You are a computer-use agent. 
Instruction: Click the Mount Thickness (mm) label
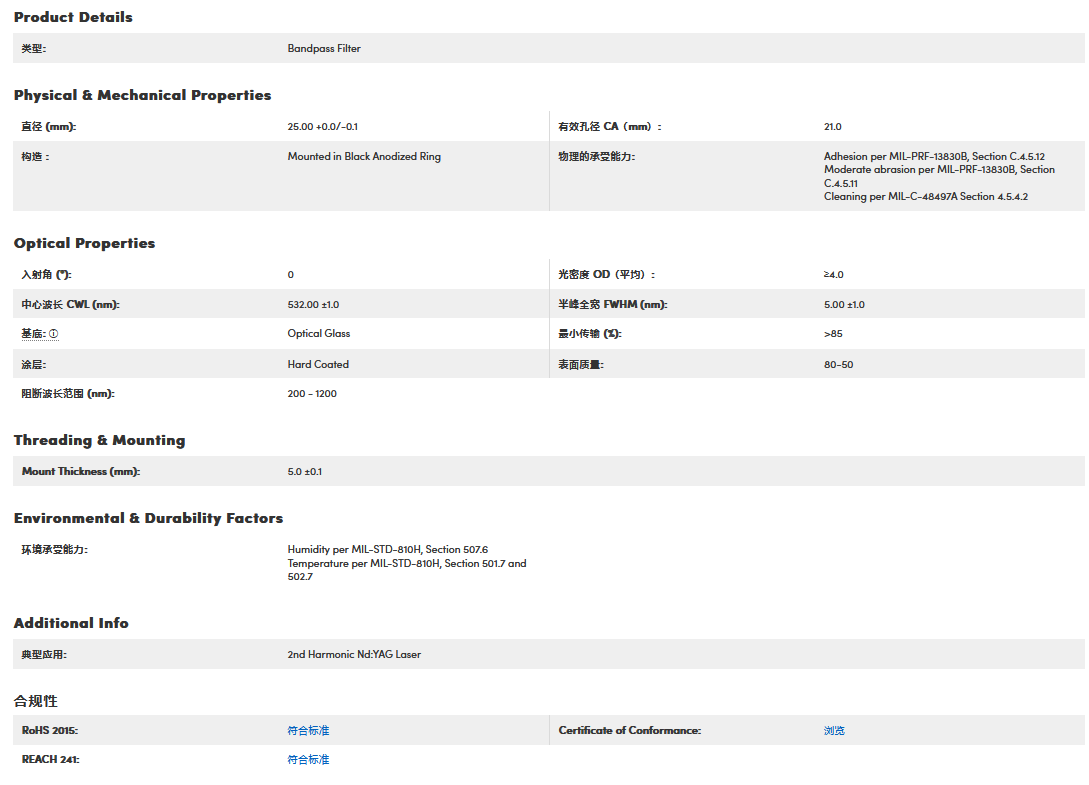click(x=80, y=472)
